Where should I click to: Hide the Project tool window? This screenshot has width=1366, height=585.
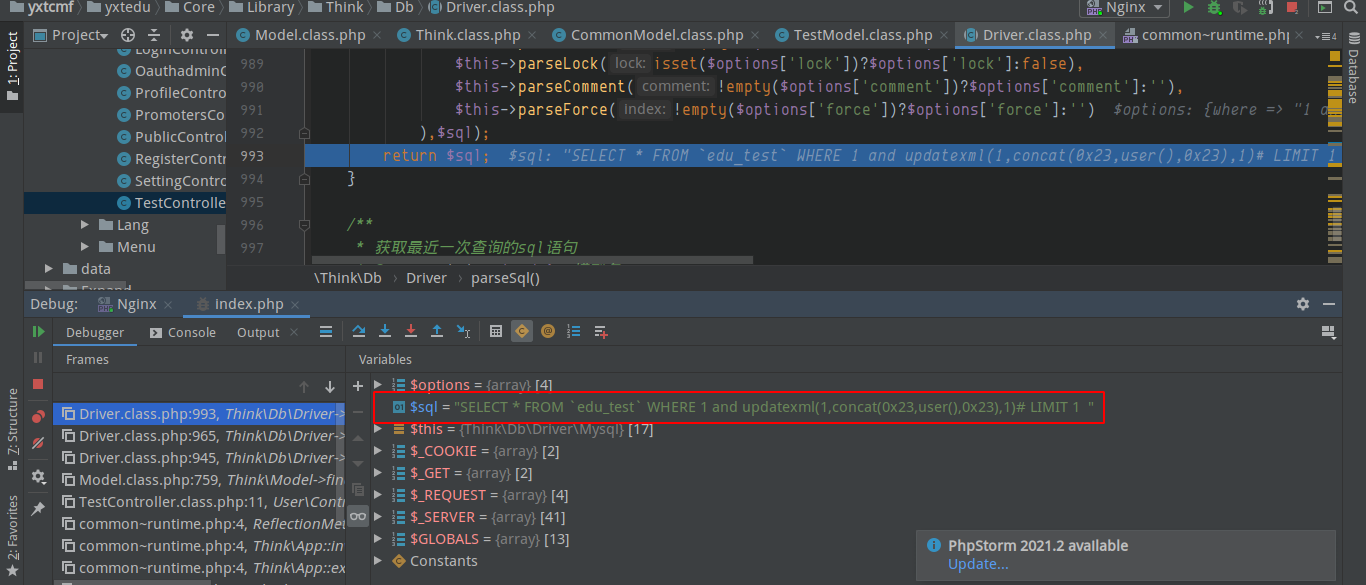tap(212, 35)
